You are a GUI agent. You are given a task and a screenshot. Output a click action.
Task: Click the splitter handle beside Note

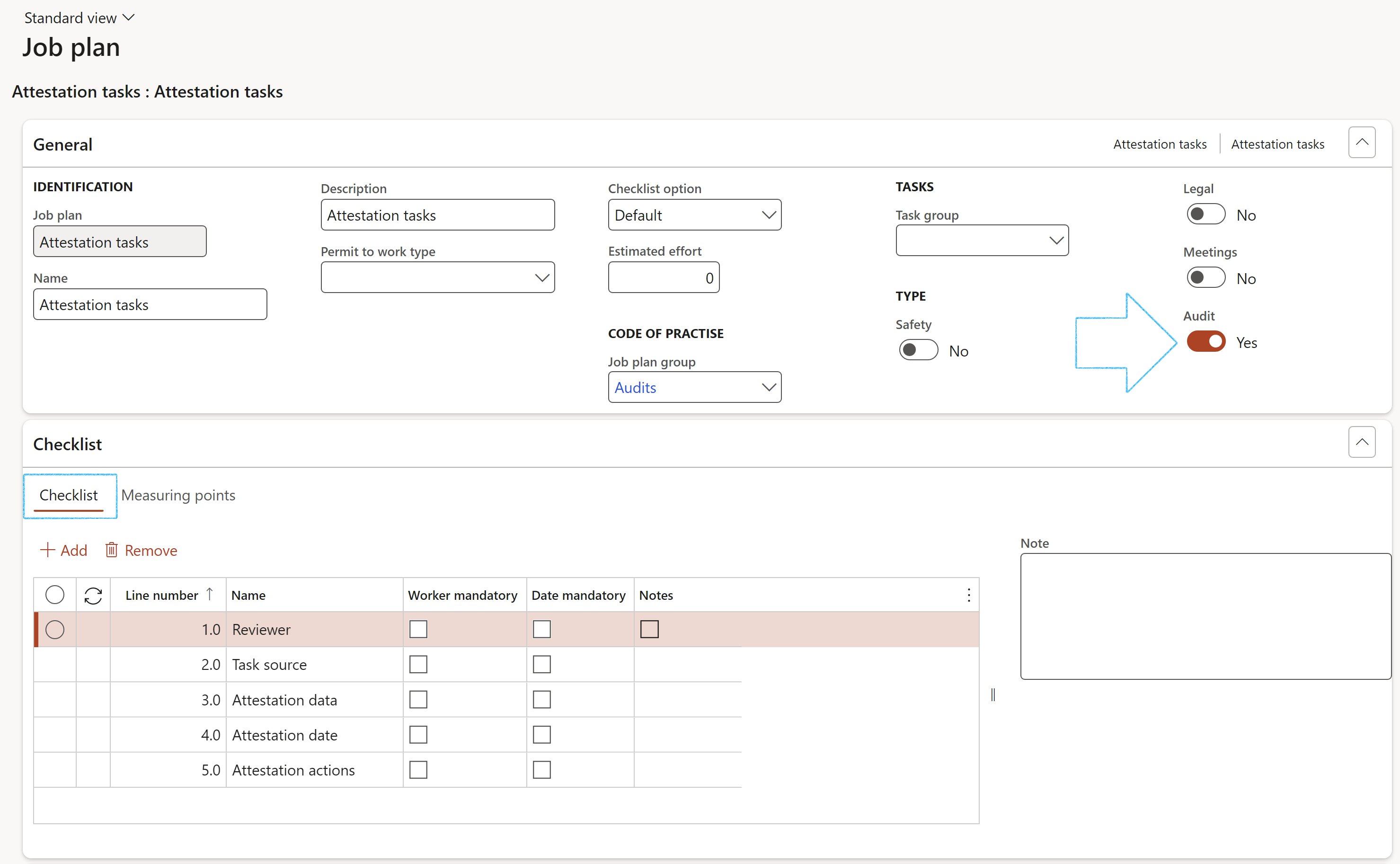pos(993,695)
